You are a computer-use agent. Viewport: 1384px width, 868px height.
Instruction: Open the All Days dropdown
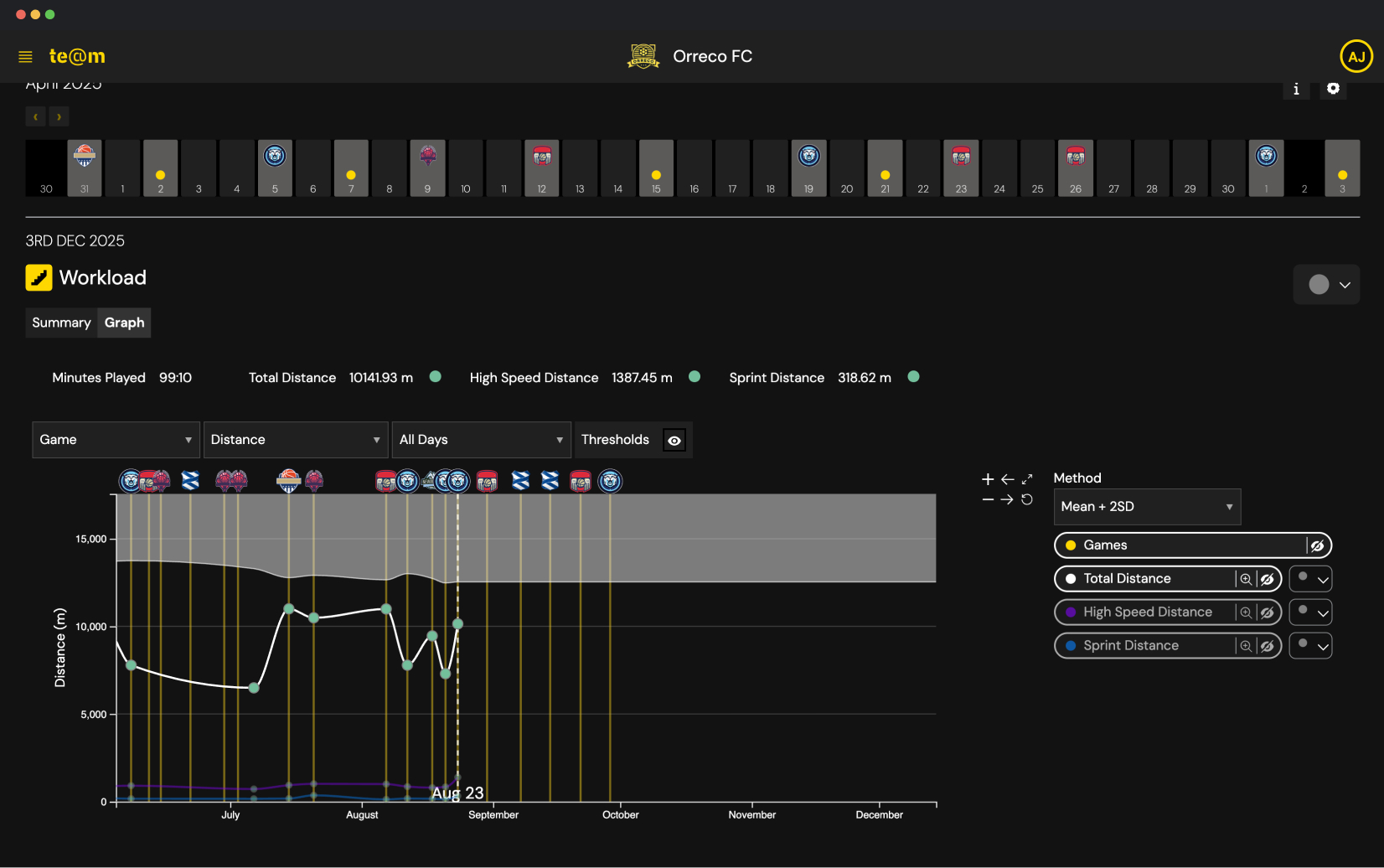481,439
